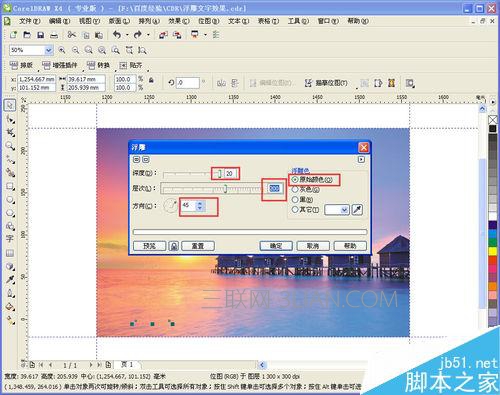Open the 视图 menu
This screenshot has width=500, height=395.
[x=89, y=21]
